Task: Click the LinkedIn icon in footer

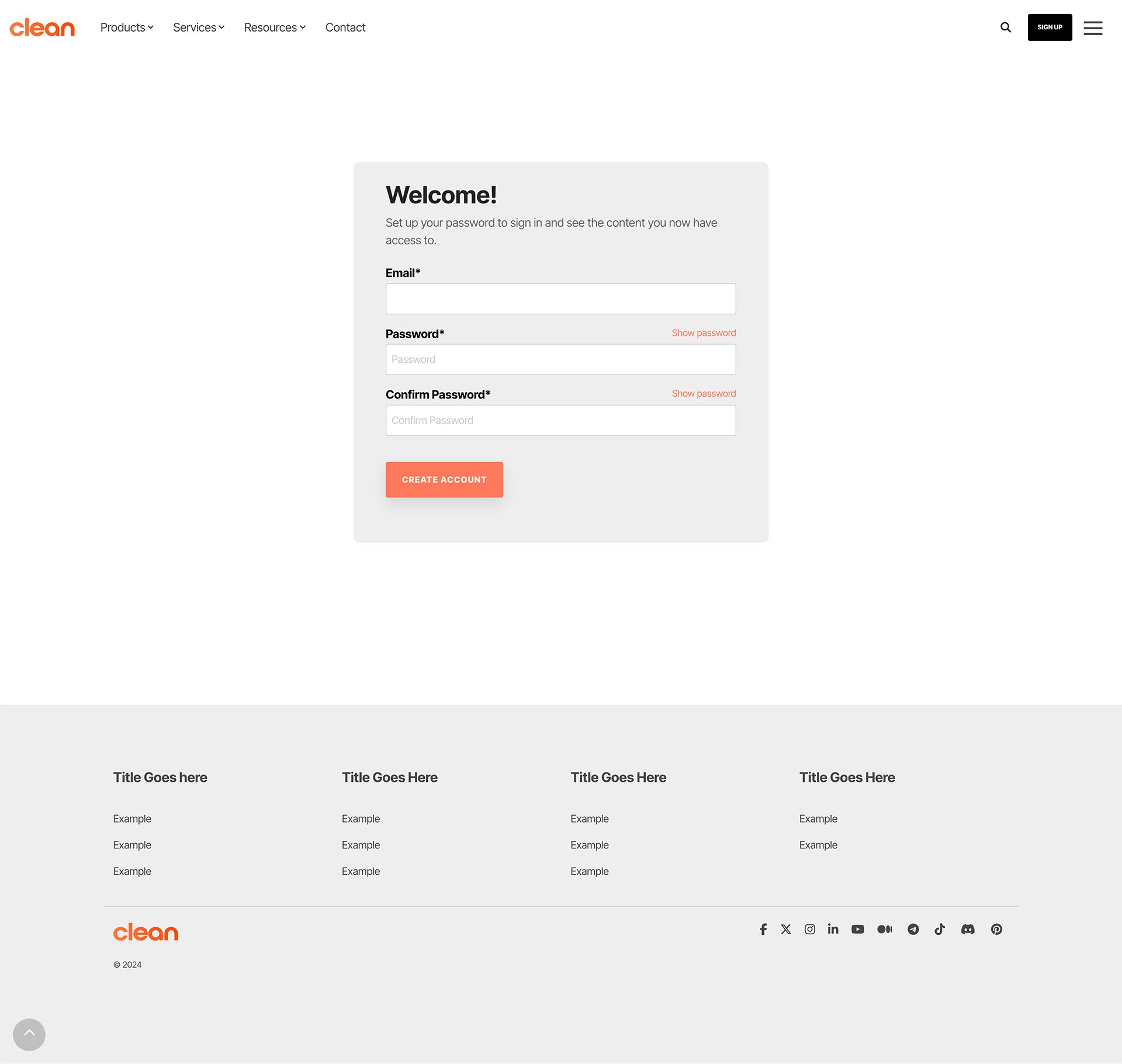Action: (833, 929)
